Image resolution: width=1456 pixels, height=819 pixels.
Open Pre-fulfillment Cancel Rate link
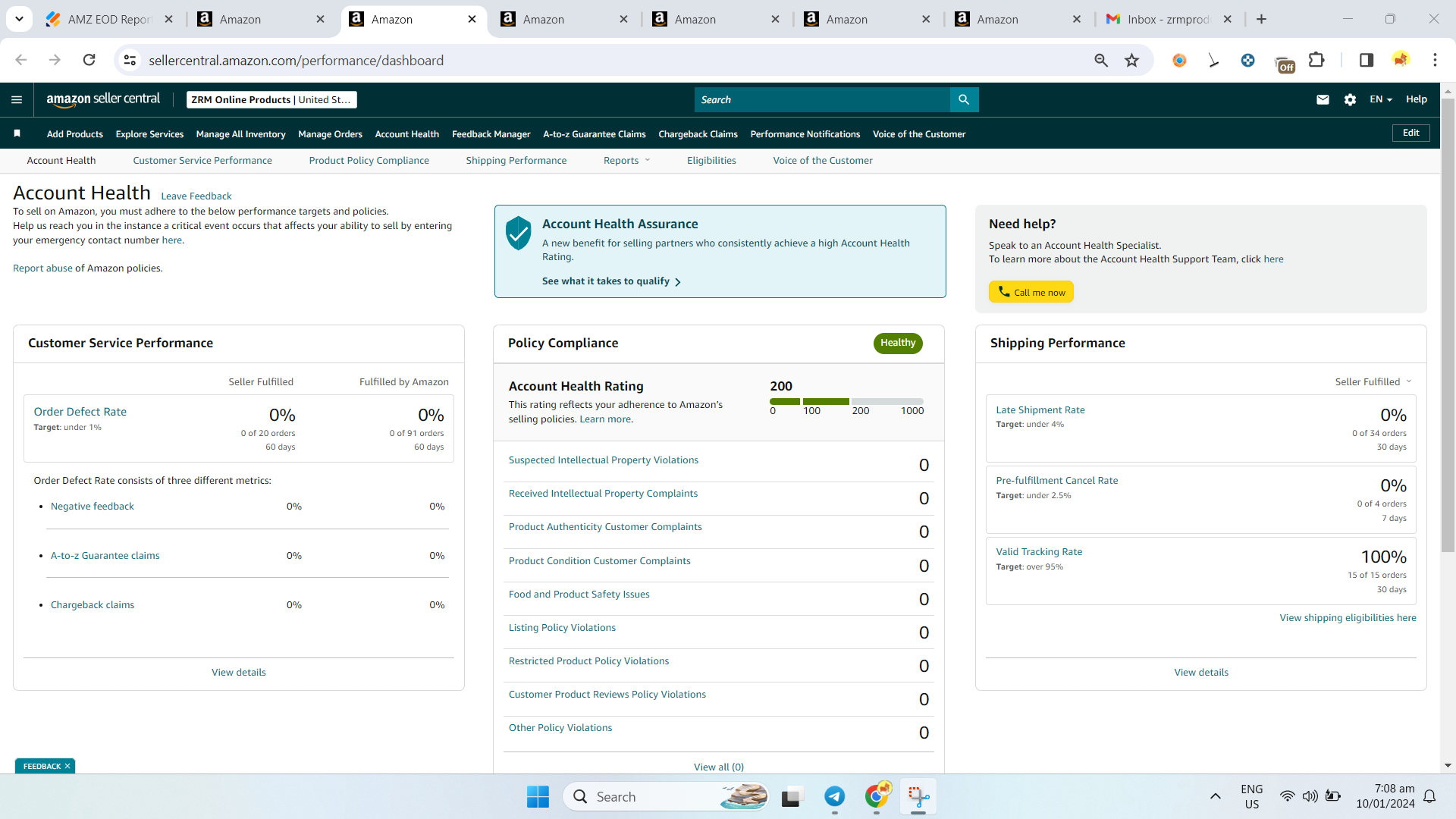(x=1056, y=480)
